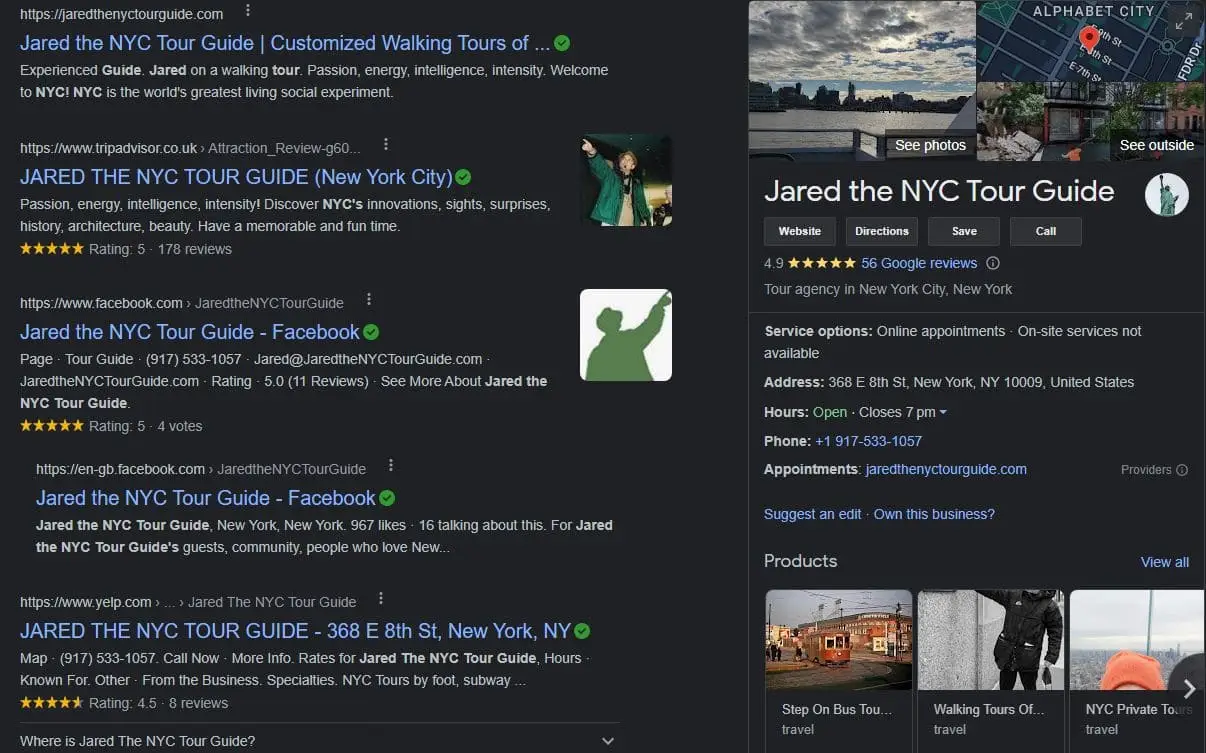Click the phone number +1 917-533-1057
Image resolution: width=1206 pixels, height=753 pixels.
(x=868, y=441)
